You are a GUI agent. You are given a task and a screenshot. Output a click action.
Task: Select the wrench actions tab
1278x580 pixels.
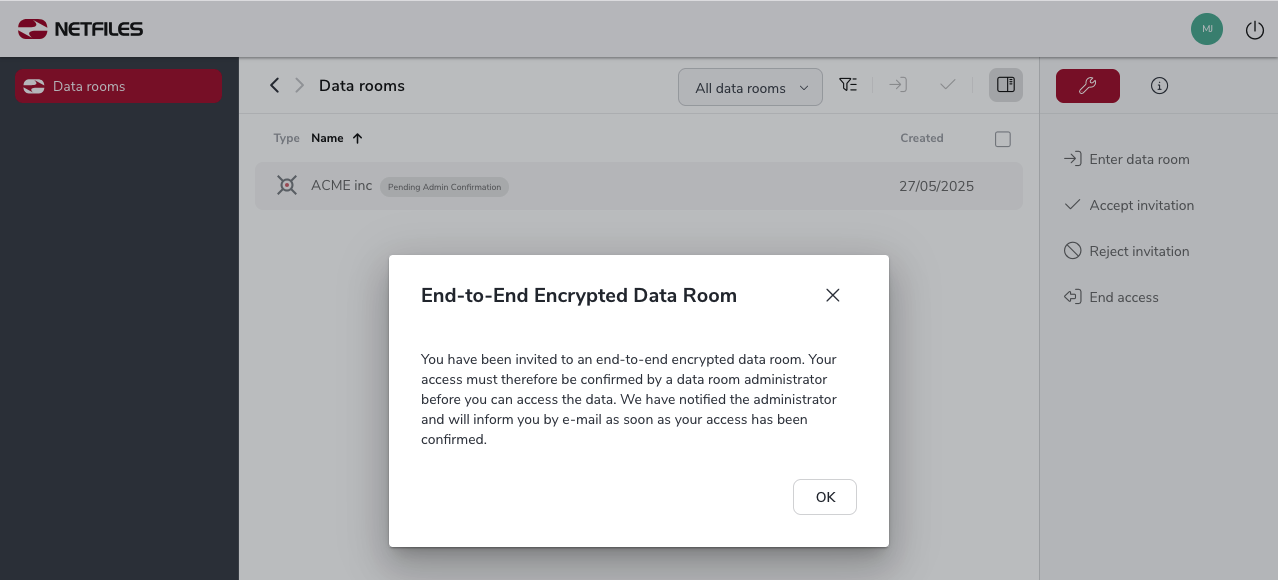pos(1088,86)
